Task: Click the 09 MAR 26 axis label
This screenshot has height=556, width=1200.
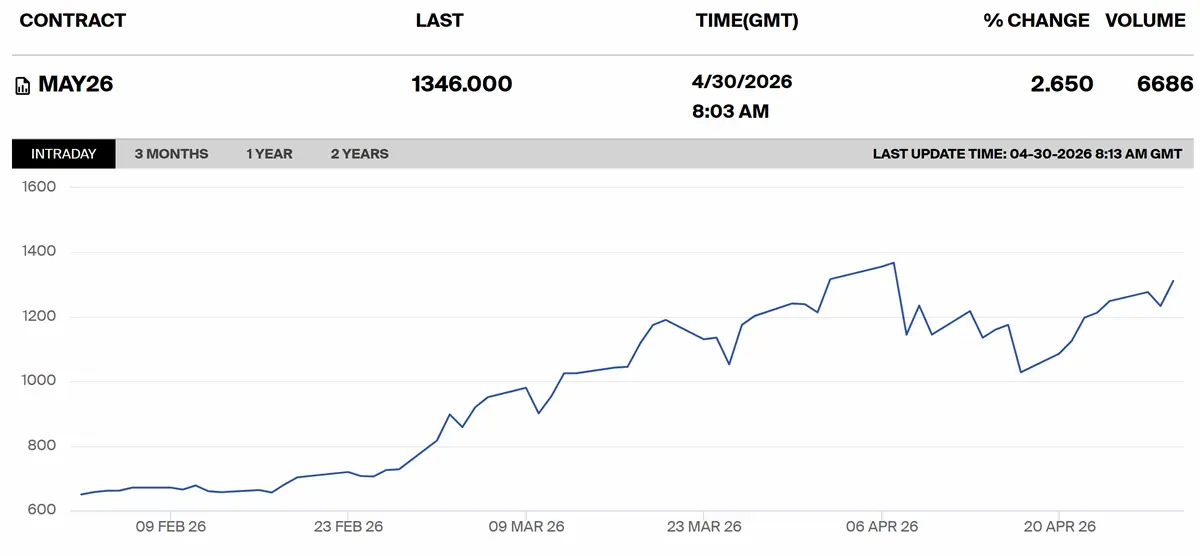Action: 526,526
